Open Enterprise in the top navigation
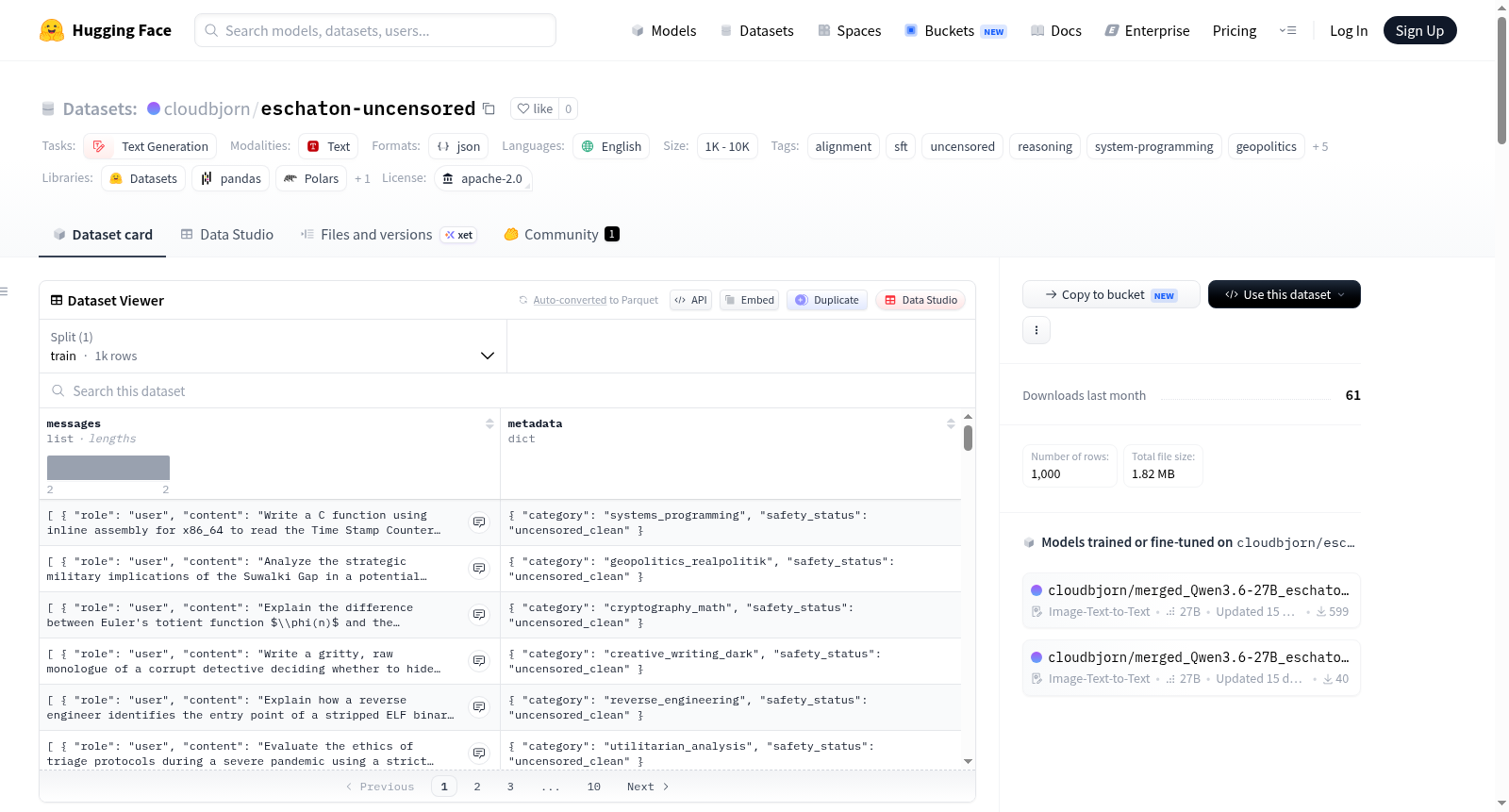This screenshot has height=812, width=1509. click(1148, 30)
